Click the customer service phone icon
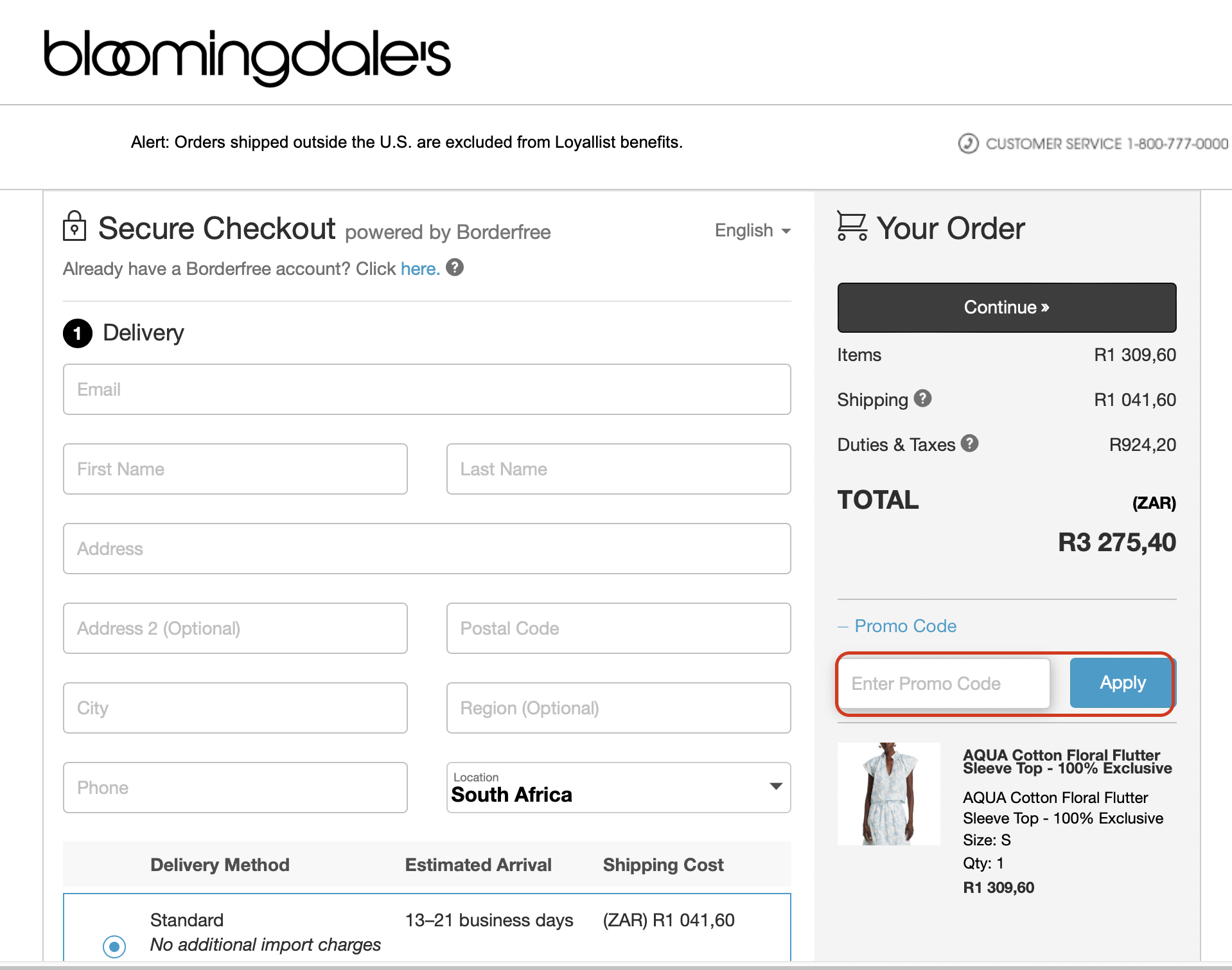 click(x=968, y=143)
